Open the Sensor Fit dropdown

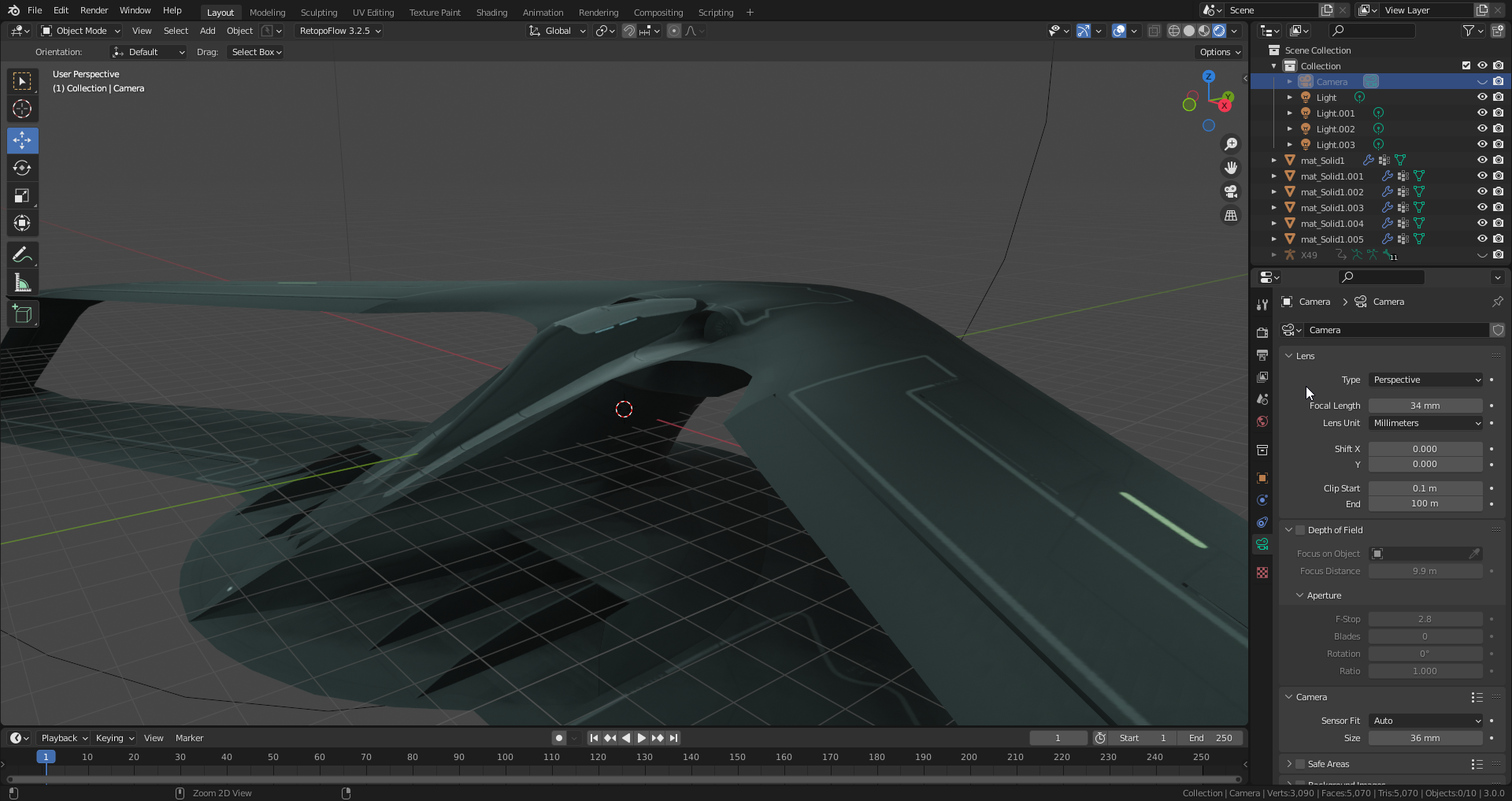coord(1425,721)
